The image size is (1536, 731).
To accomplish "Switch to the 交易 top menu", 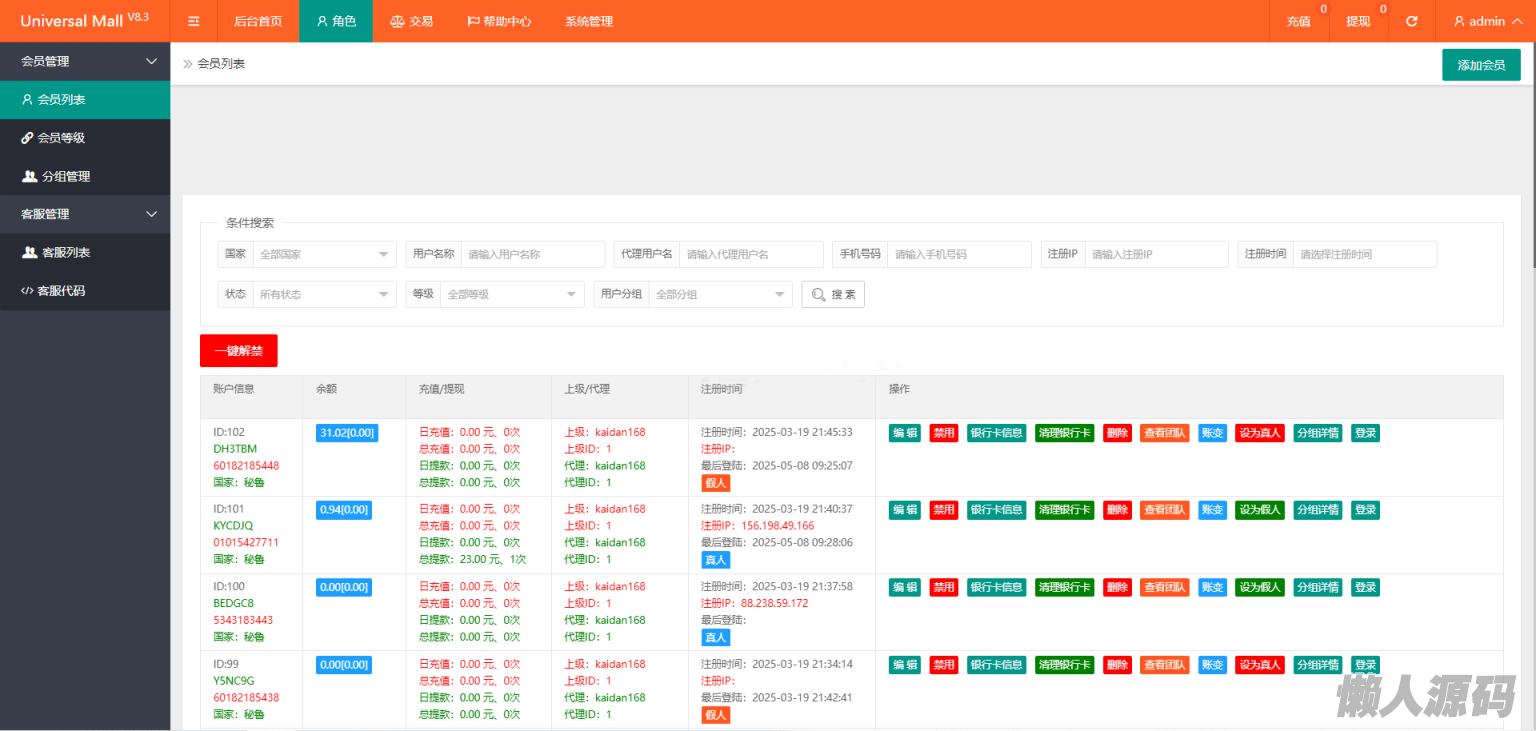I will click(x=411, y=21).
